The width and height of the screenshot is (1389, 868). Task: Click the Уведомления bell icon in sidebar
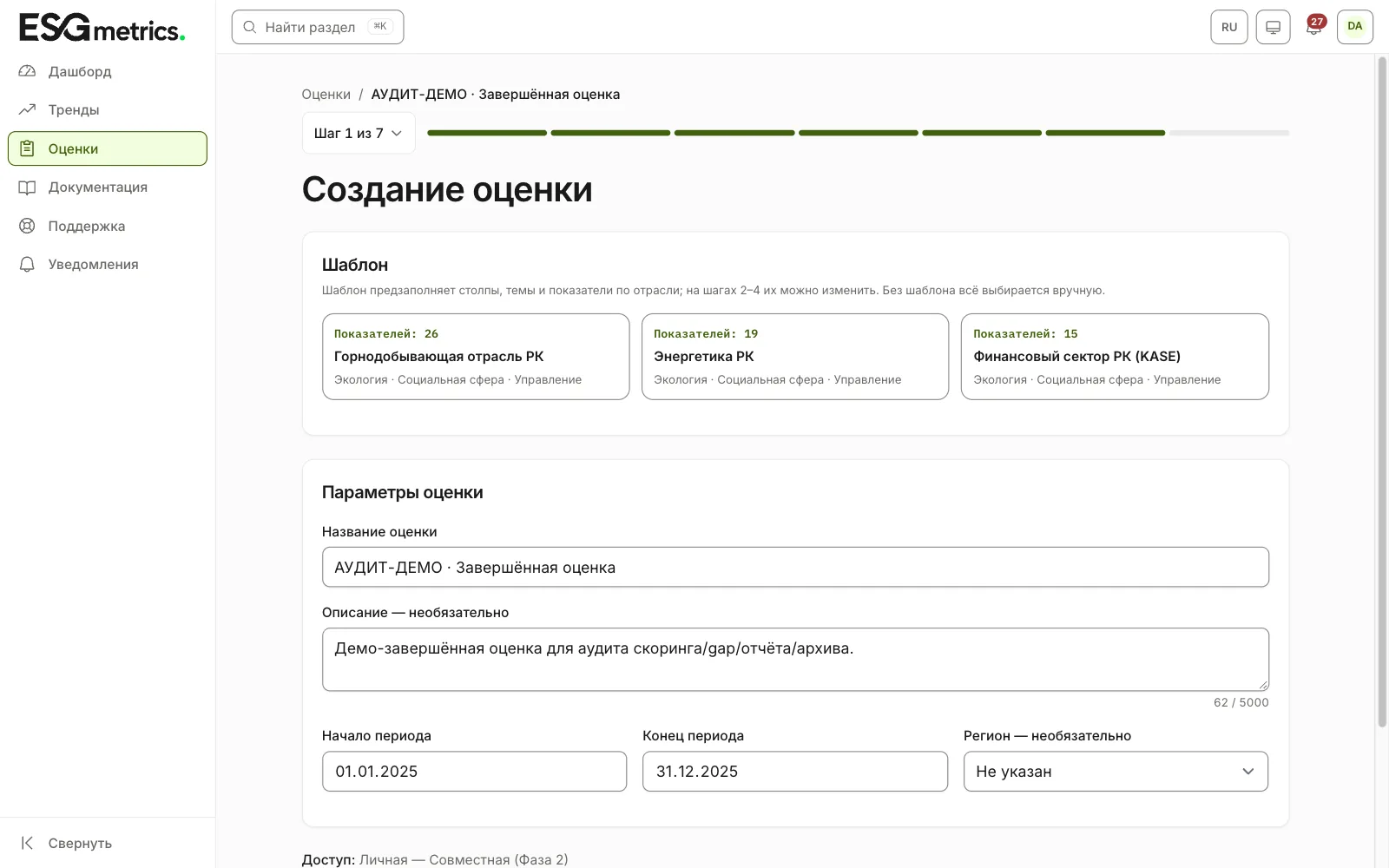[27, 264]
